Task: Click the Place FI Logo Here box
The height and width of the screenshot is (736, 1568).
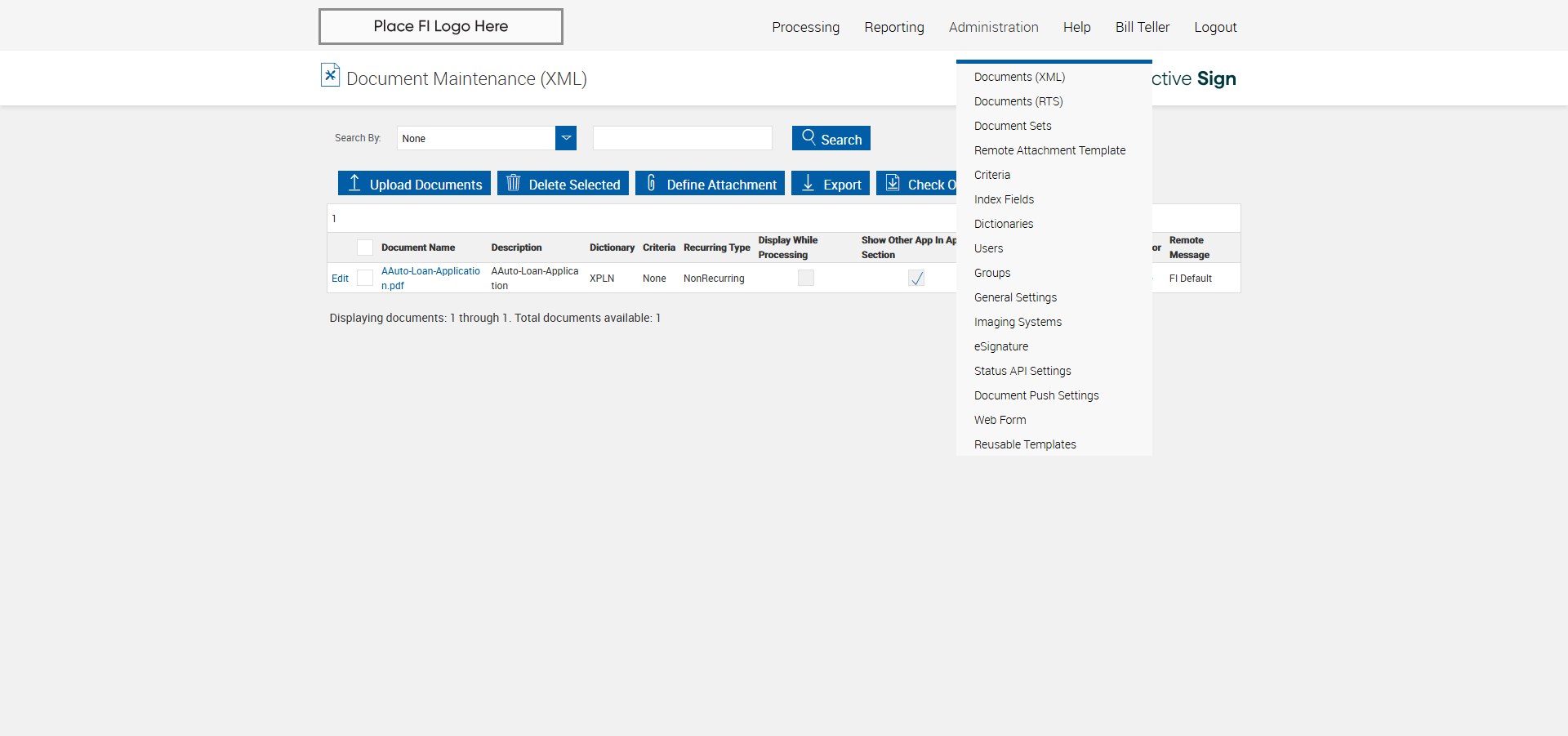Action: point(440,26)
